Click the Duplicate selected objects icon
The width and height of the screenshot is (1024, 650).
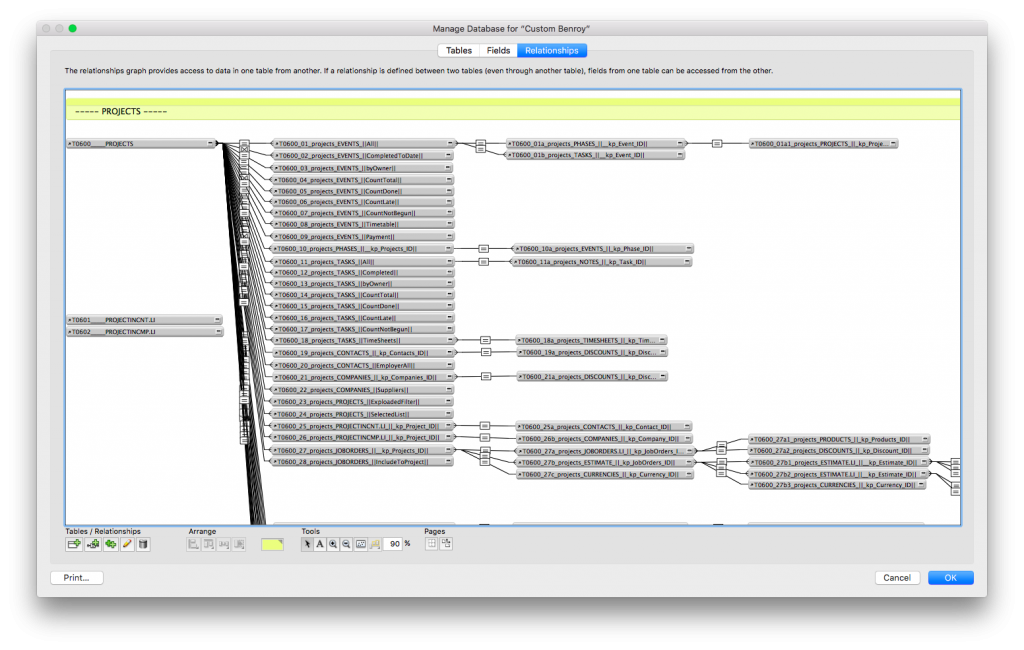pos(110,544)
